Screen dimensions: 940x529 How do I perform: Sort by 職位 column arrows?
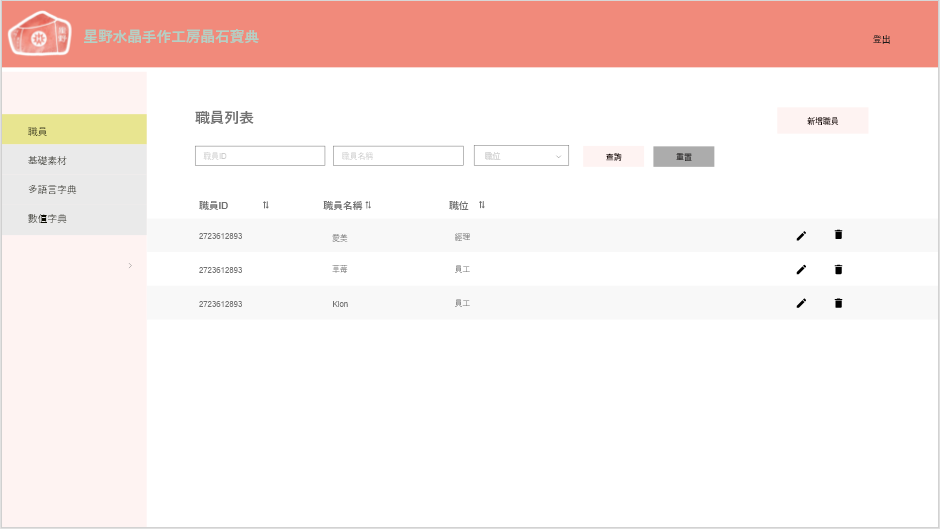click(481, 205)
